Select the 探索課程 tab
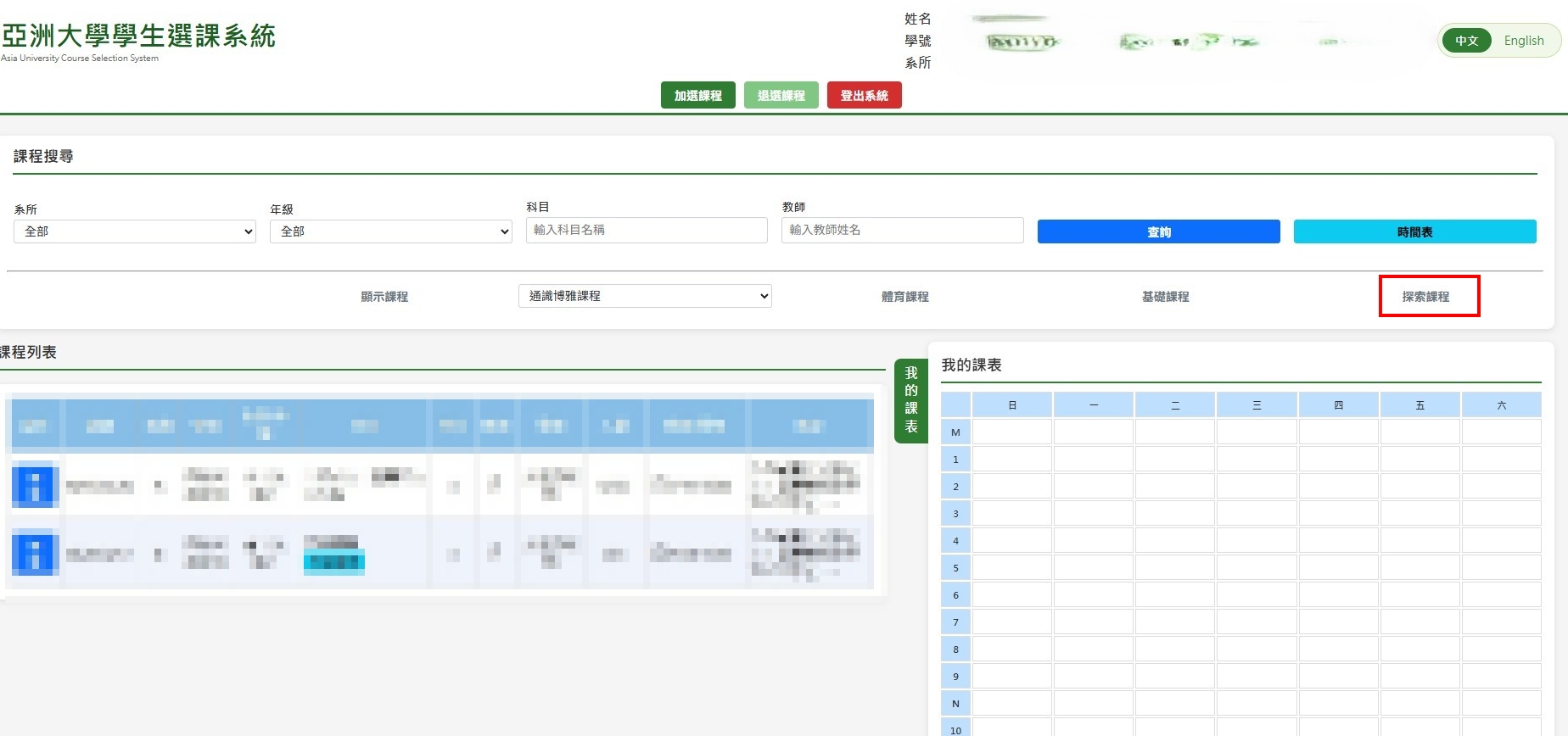This screenshot has height=736, width=1568. click(x=1425, y=297)
